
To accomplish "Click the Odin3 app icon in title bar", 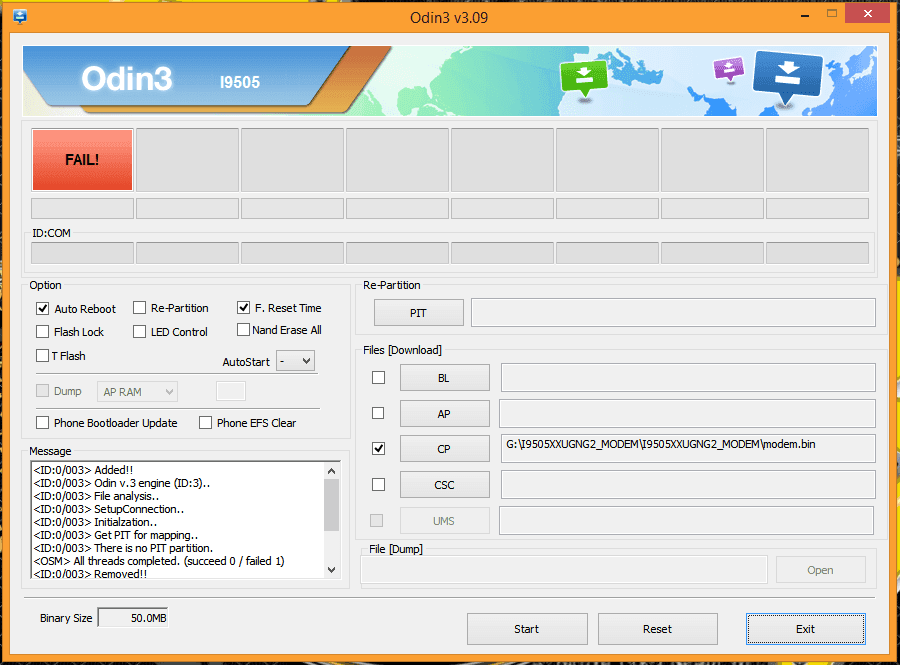I will click(x=20, y=17).
